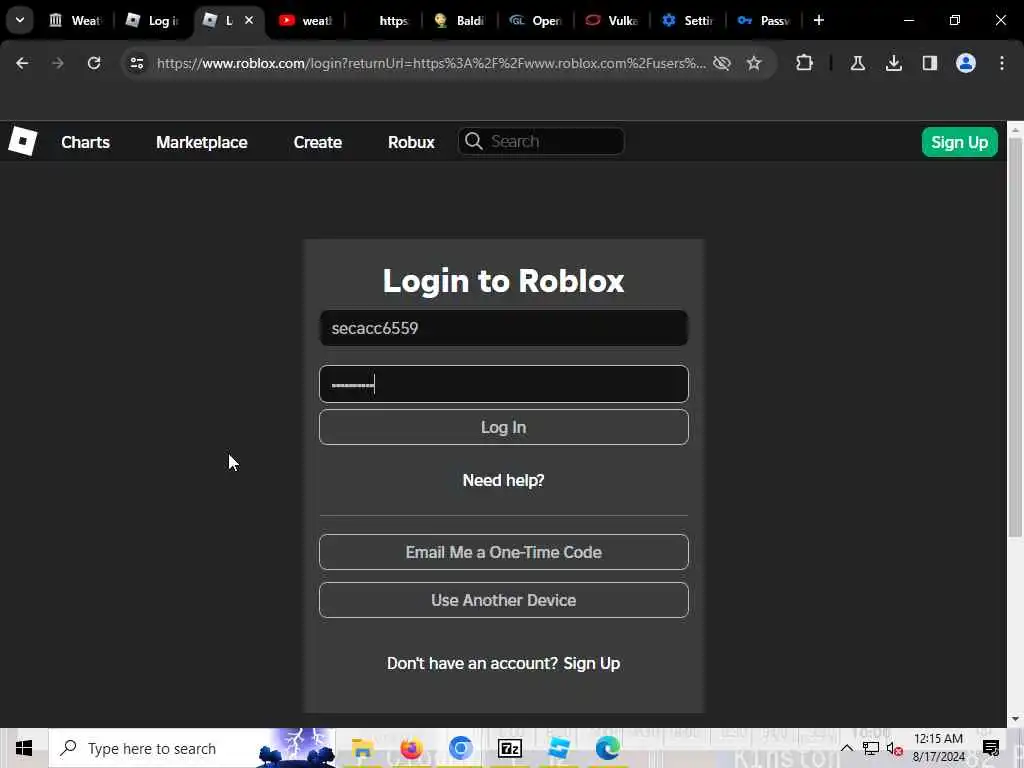The height and width of the screenshot is (768, 1024).
Task: Switch to the Log in tab
Action: (x=153, y=21)
